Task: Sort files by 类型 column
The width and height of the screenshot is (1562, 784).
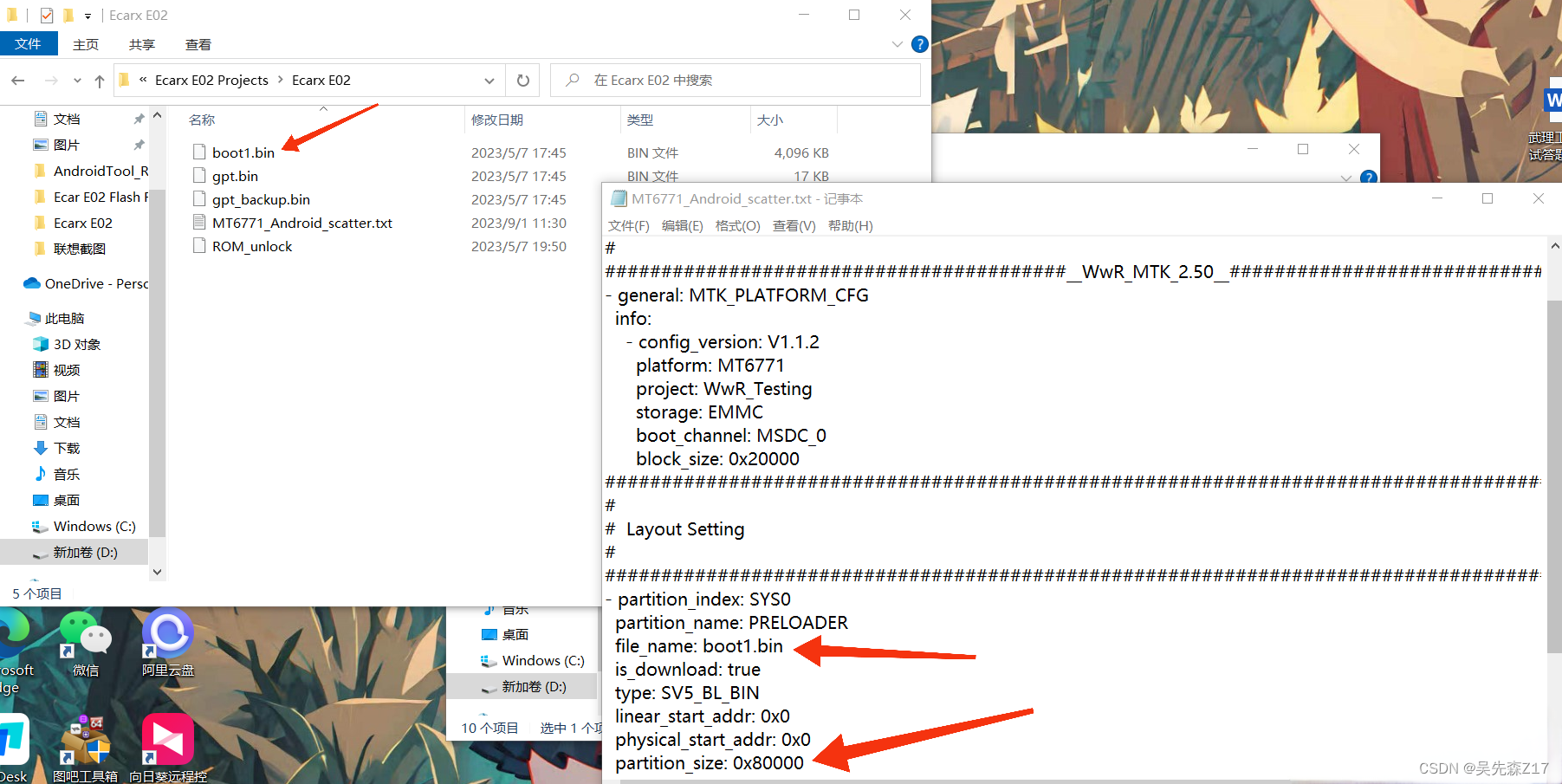Action: click(x=640, y=120)
